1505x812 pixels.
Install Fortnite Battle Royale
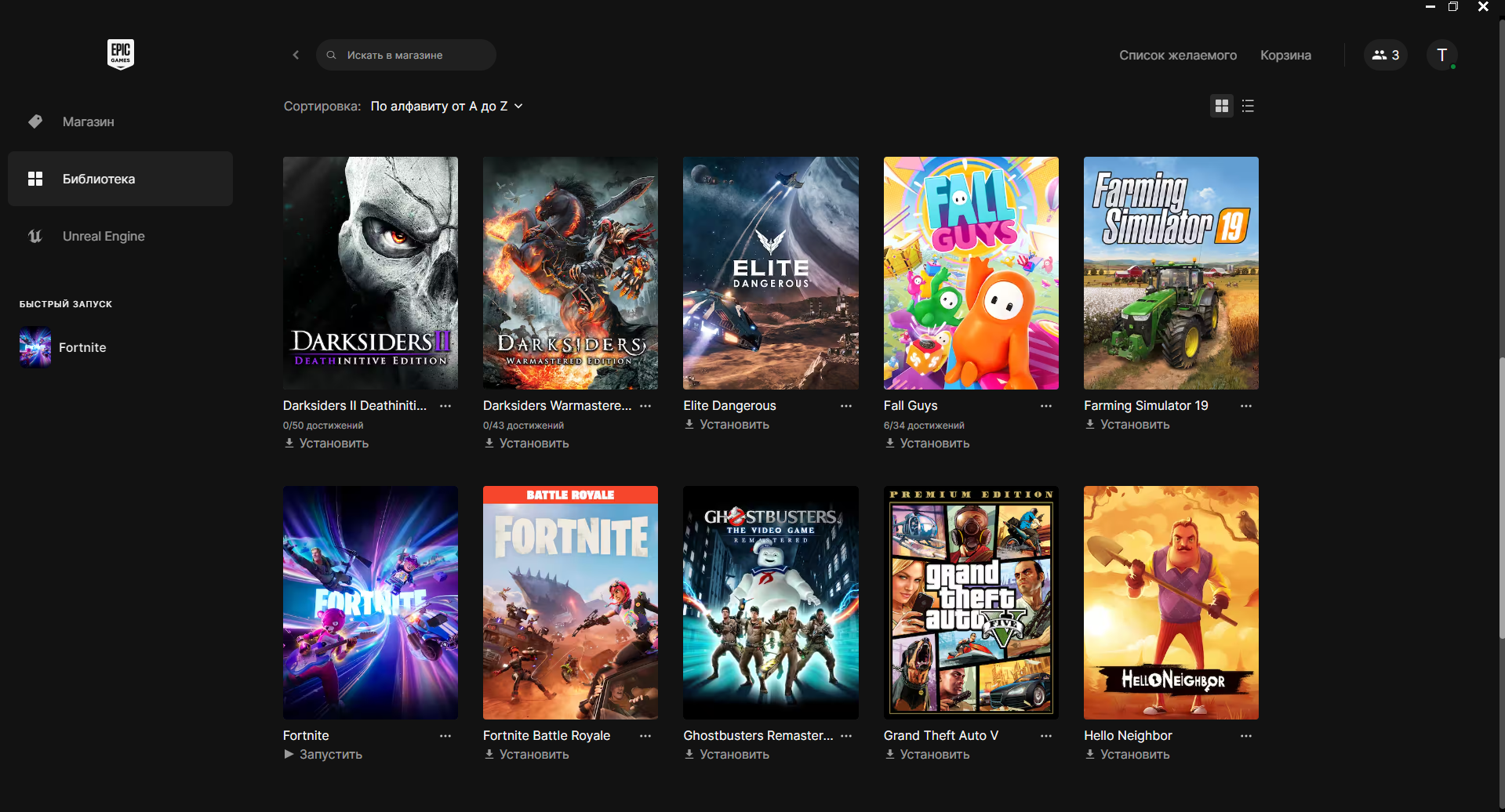tap(526, 755)
